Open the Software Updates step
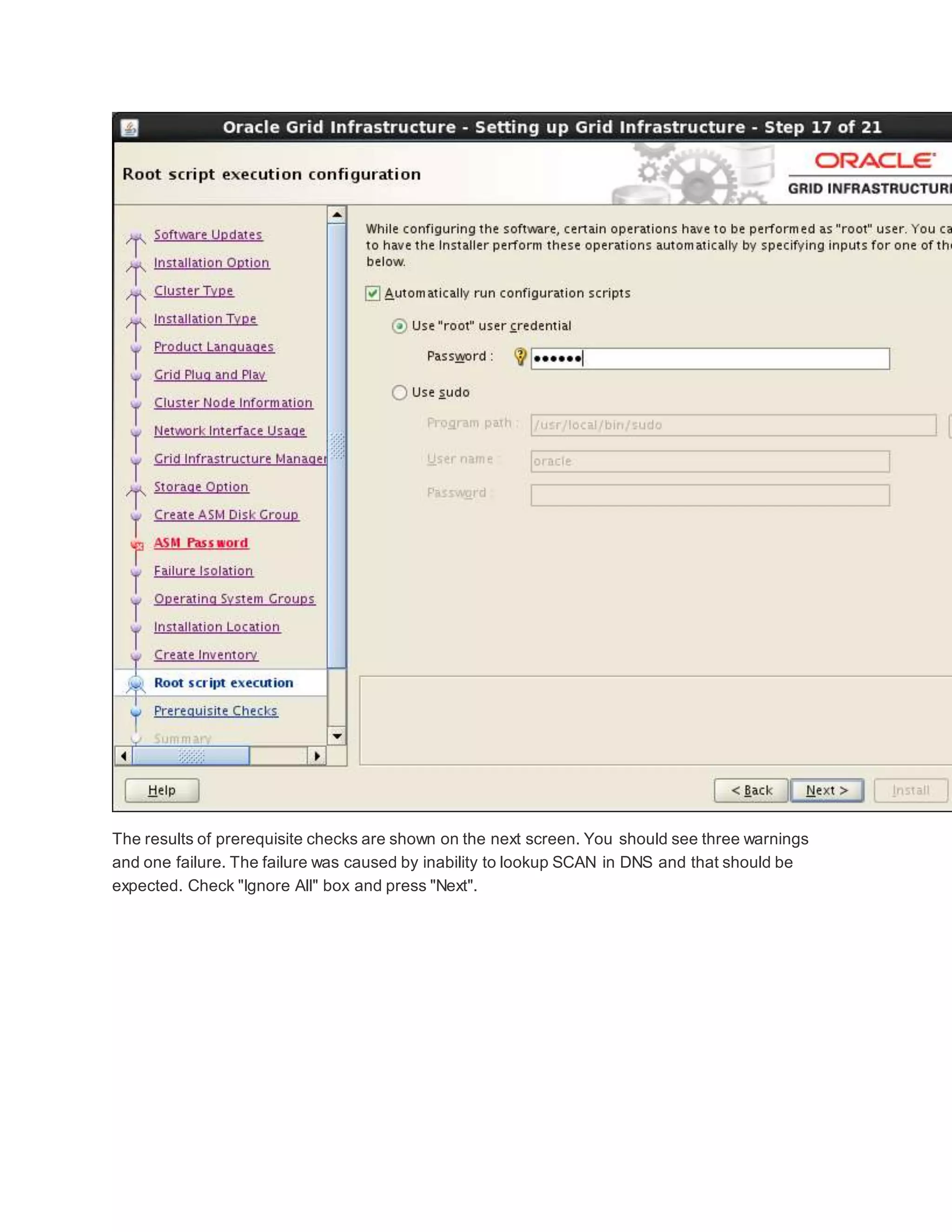The height and width of the screenshot is (1232, 952). click(208, 235)
